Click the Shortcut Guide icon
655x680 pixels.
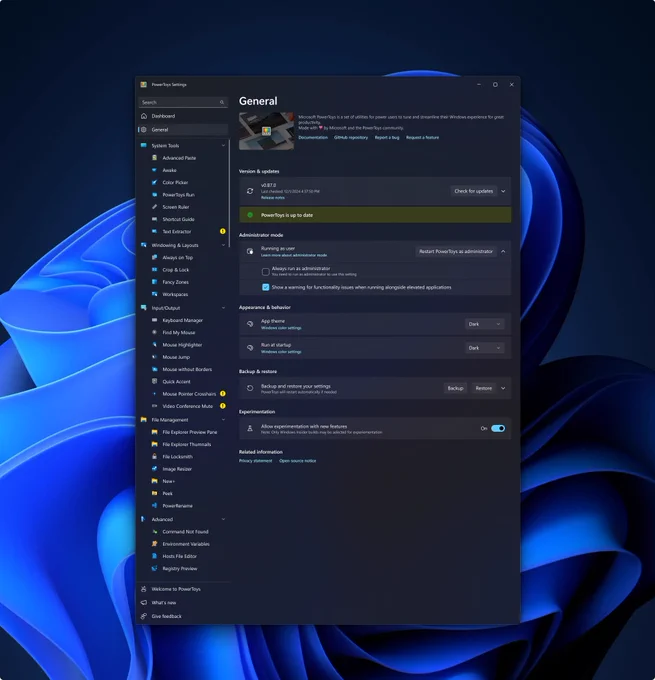pos(154,219)
